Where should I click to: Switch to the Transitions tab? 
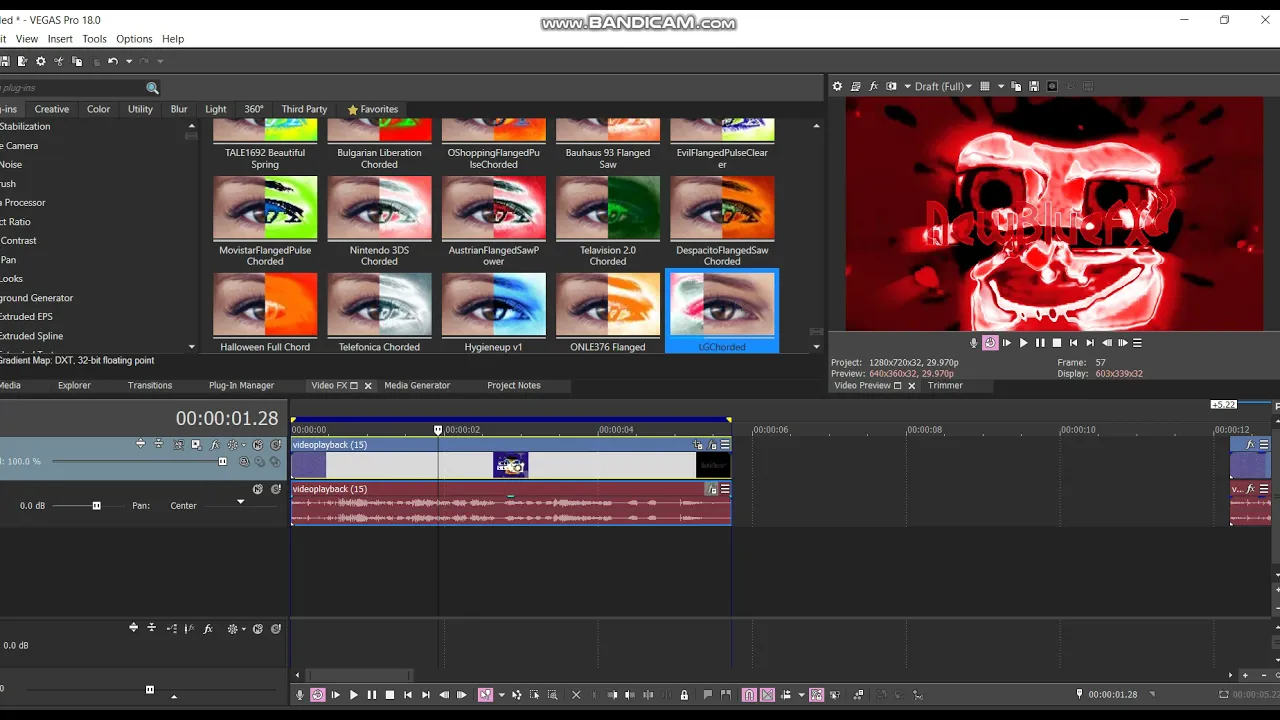click(x=150, y=386)
